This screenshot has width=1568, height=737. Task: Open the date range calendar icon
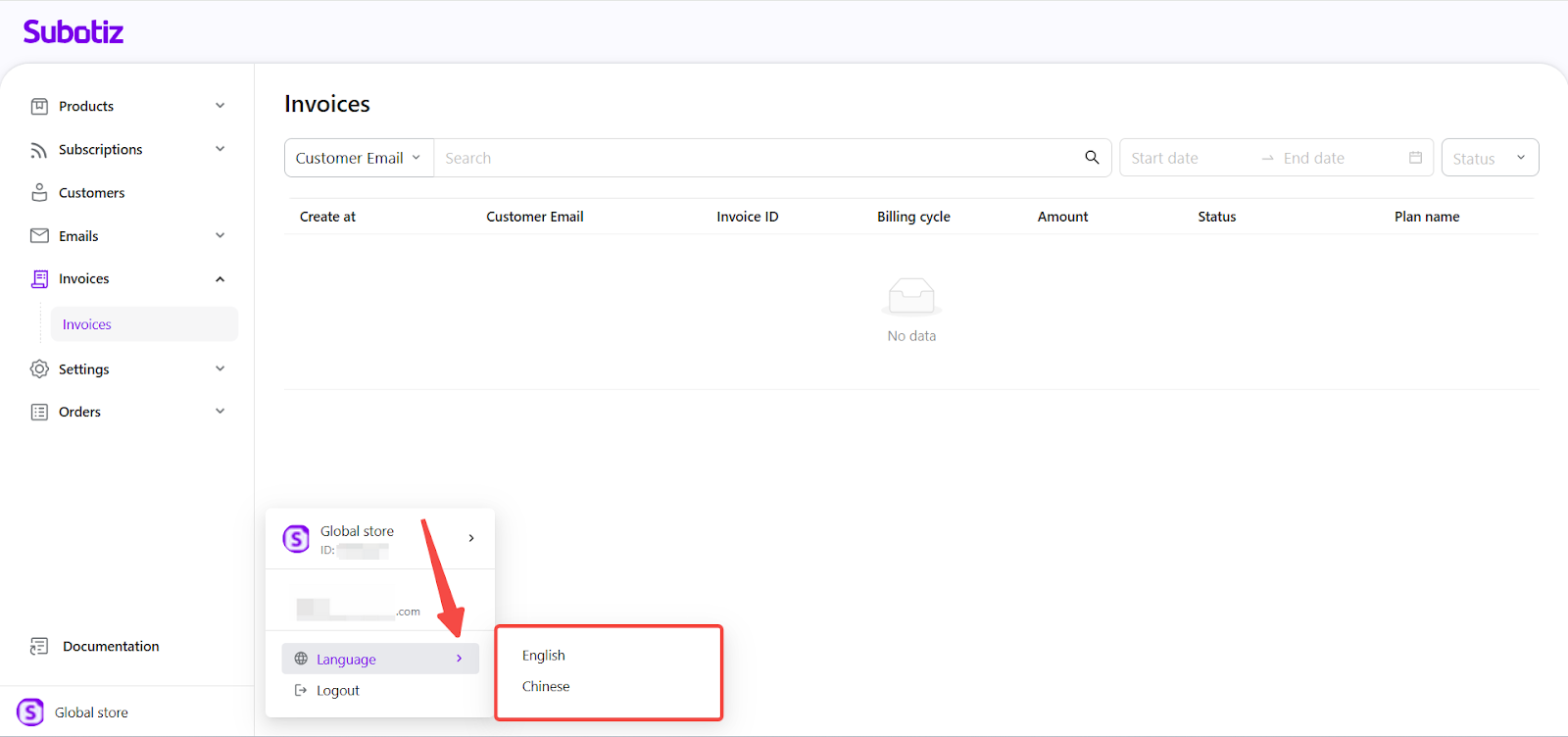coord(1415,158)
